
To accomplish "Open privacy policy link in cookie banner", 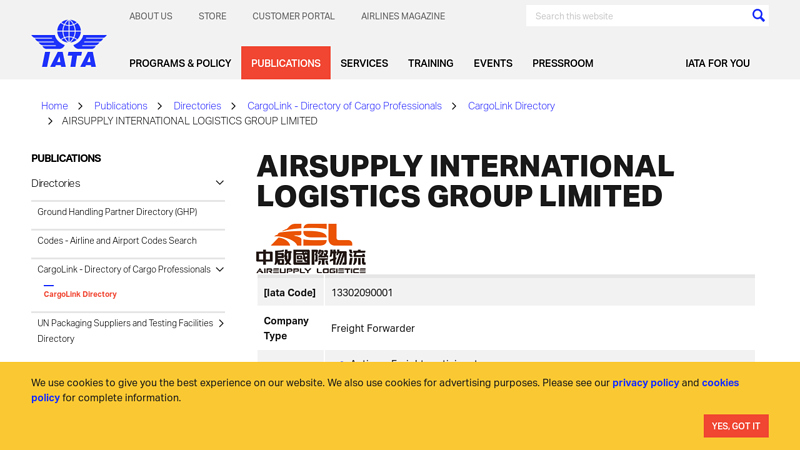I will (x=645, y=383).
